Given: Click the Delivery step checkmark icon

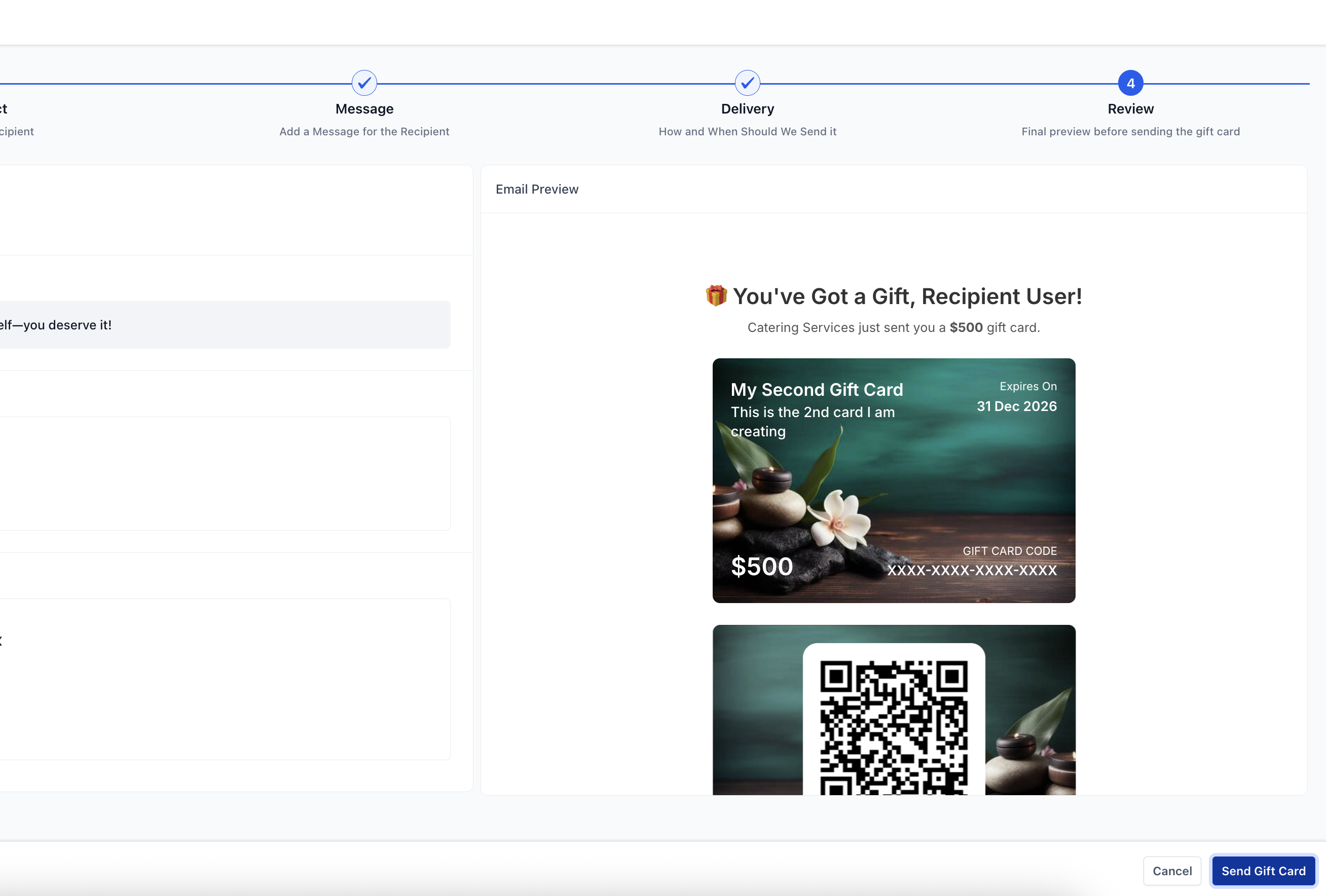Looking at the screenshot, I should click(747, 83).
